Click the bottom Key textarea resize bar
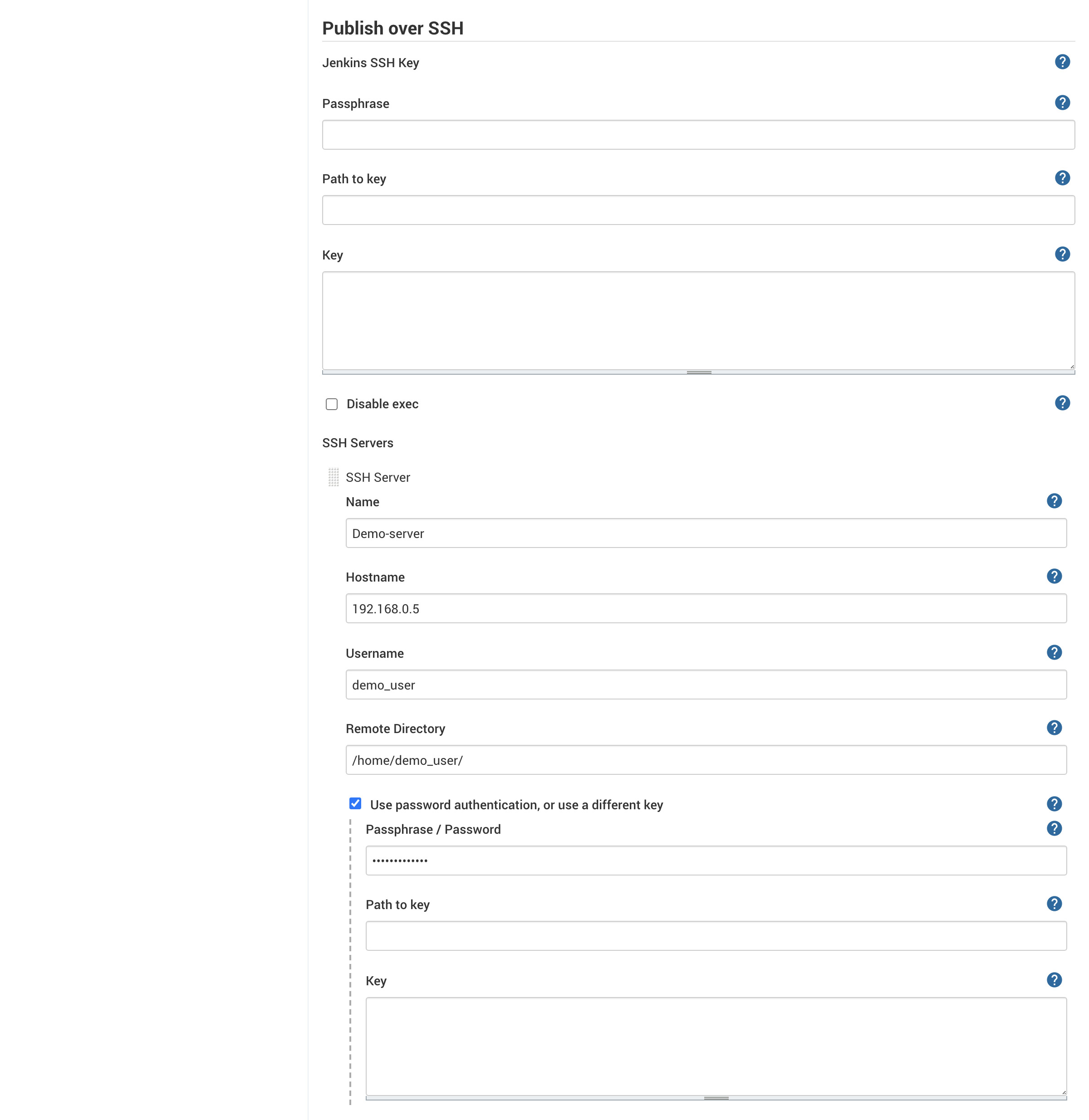1089x1120 pixels. tap(716, 1098)
